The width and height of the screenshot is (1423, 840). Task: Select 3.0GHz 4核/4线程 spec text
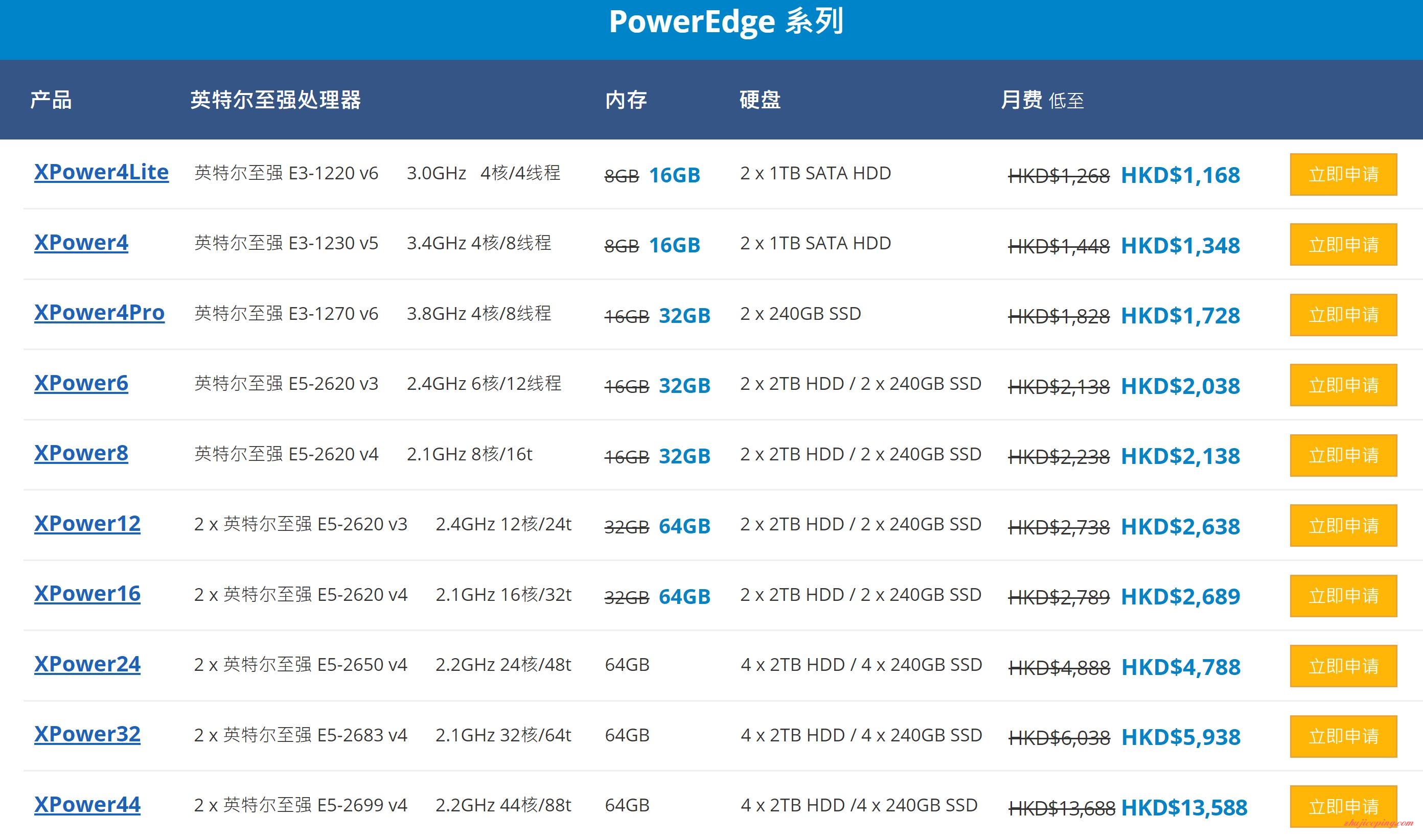(484, 173)
